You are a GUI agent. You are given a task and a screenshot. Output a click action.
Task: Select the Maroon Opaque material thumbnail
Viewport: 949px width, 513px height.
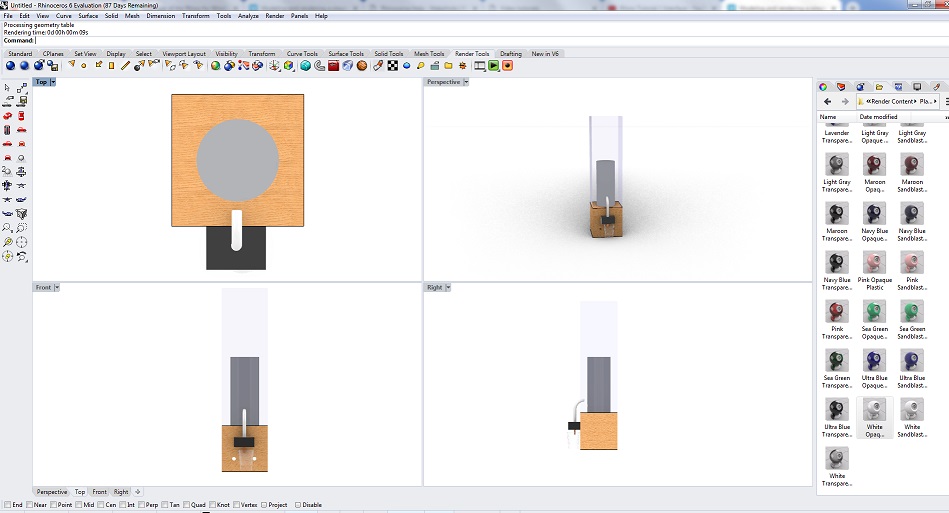pos(875,165)
